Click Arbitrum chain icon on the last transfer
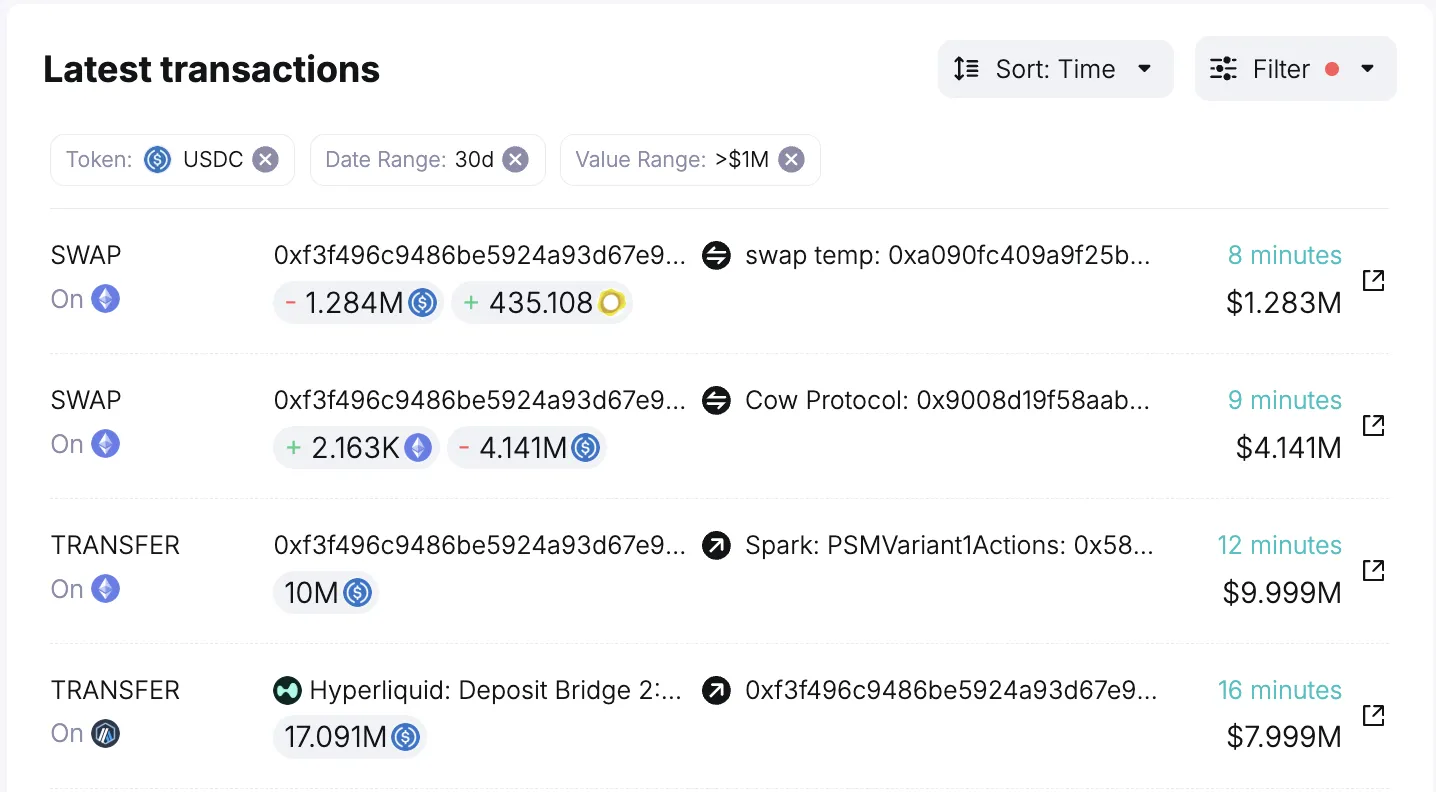The width and height of the screenshot is (1436, 792). 106,734
